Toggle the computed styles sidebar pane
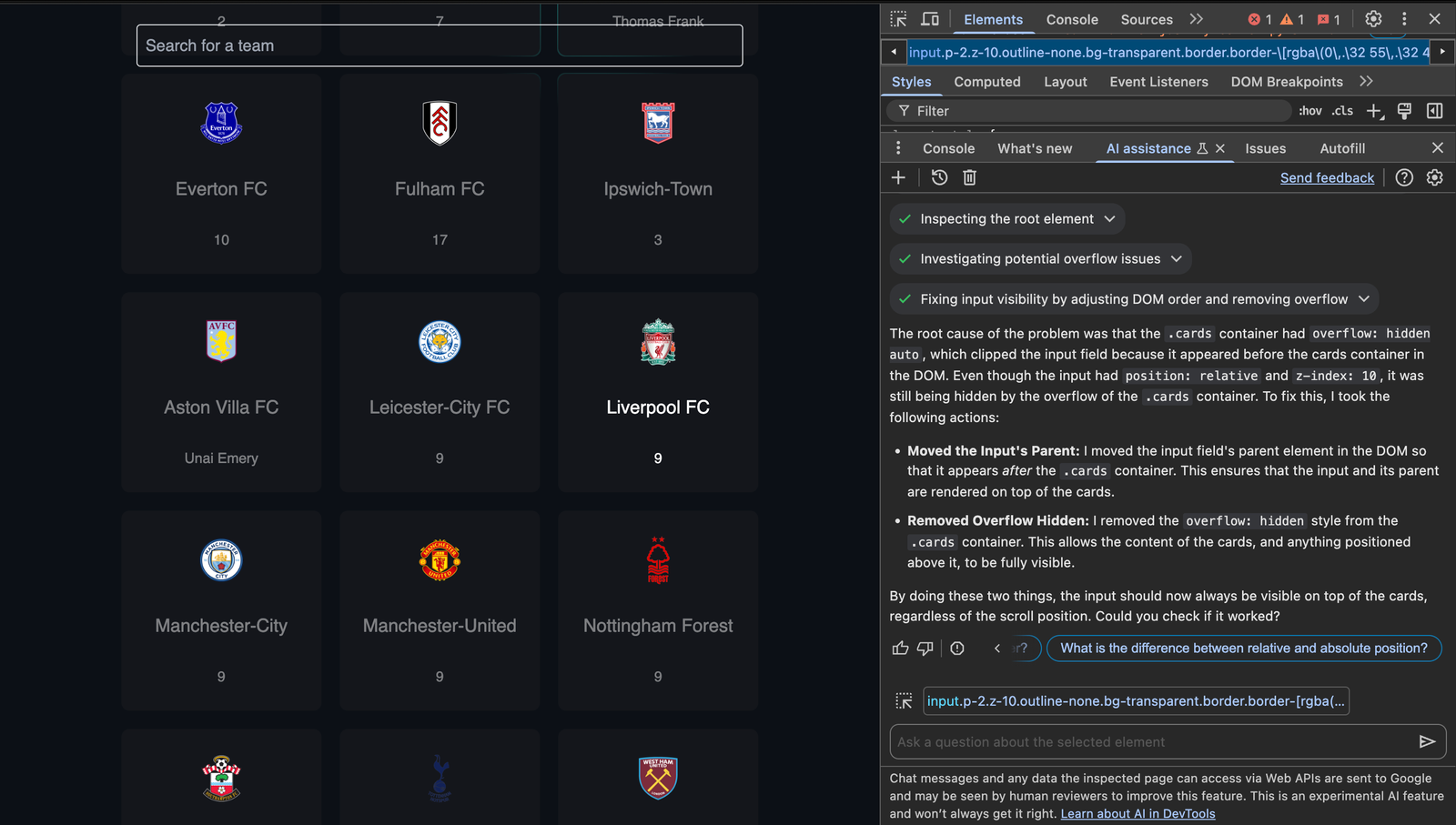Viewport: 1456px width, 825px height. [x=1435, y=111]
